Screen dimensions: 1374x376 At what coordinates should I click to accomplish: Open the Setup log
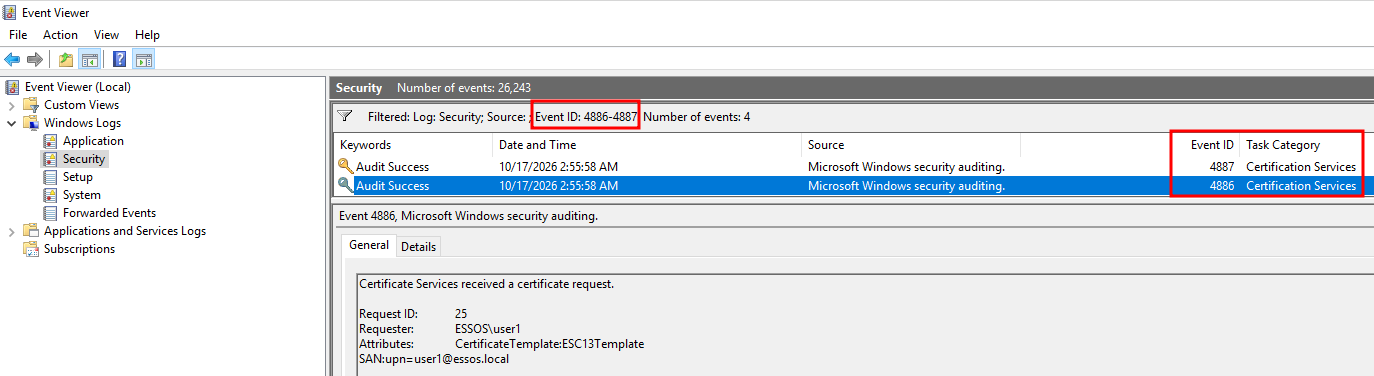[77, 177]
